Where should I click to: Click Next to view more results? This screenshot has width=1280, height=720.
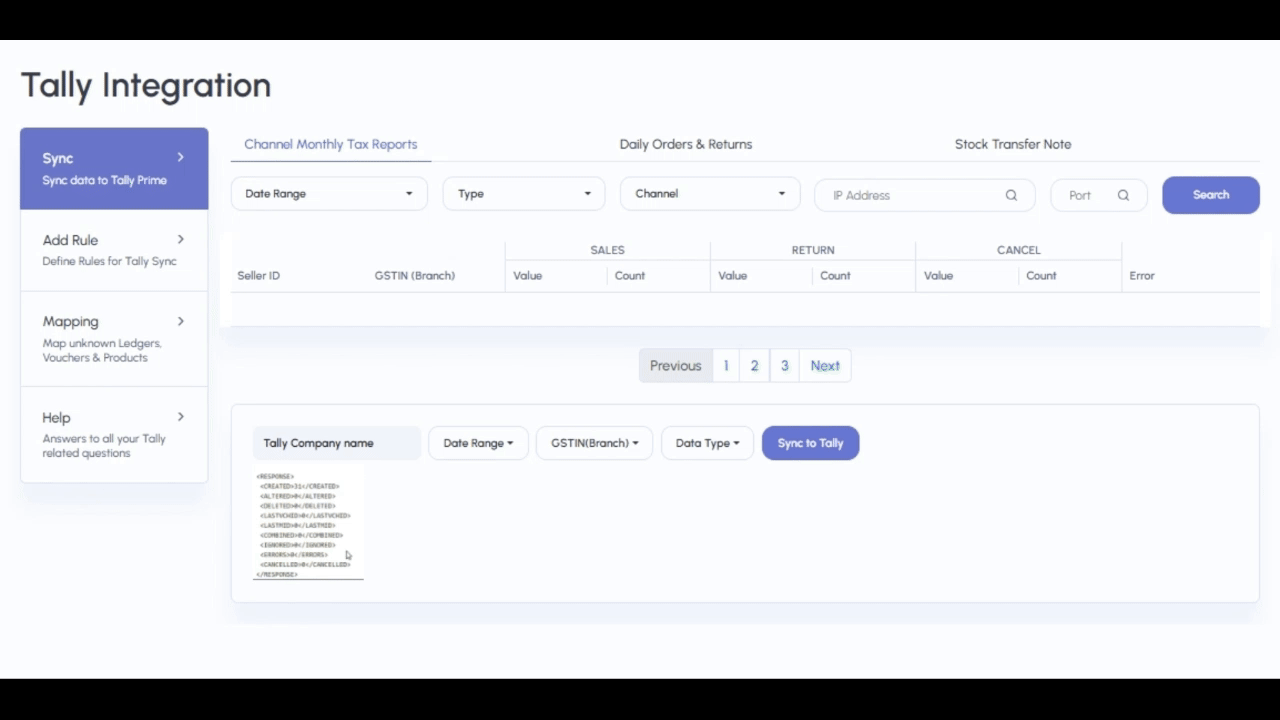pyautogui.click(x=825, y=365)
